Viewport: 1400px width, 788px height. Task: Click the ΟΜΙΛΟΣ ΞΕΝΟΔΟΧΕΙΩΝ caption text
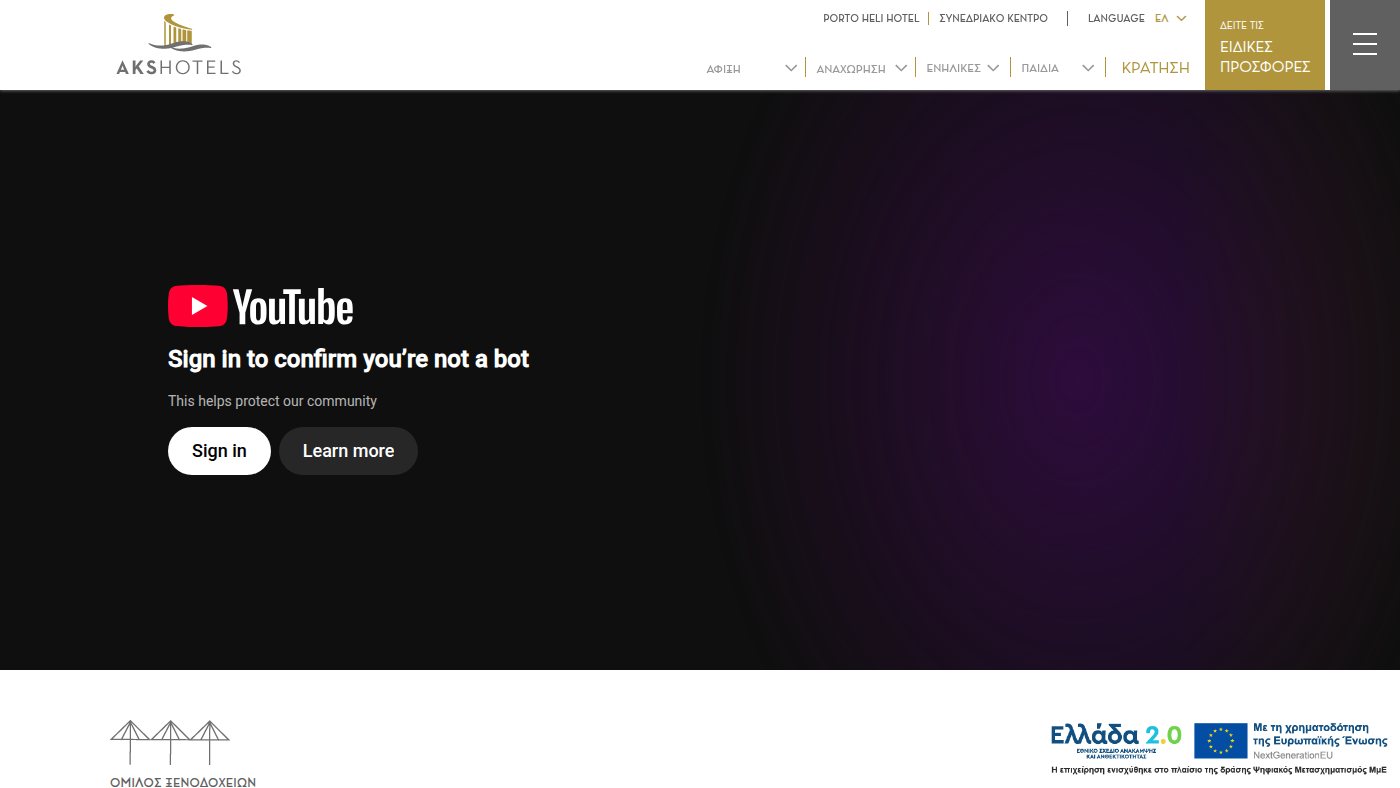tap(183, 781)
